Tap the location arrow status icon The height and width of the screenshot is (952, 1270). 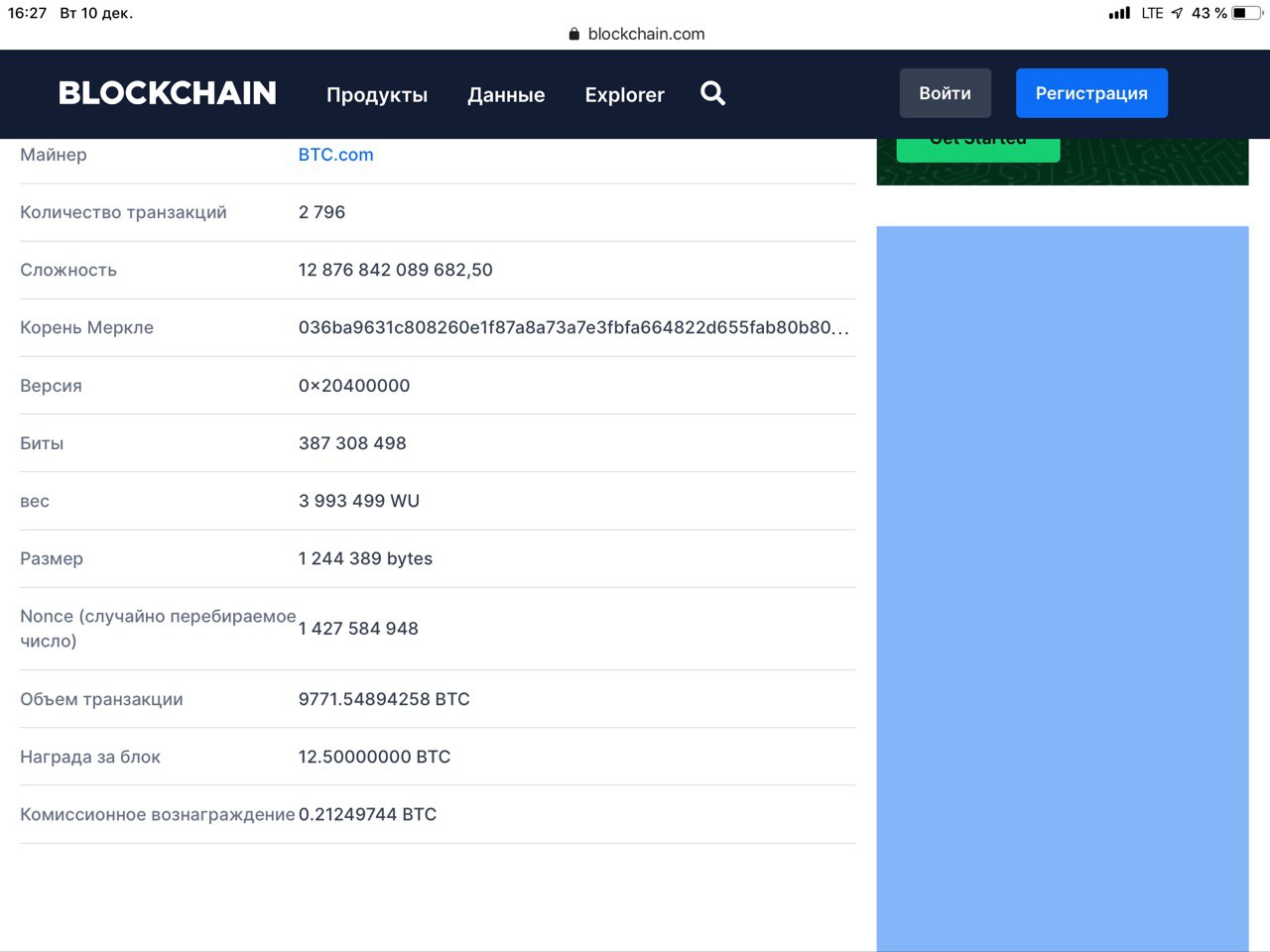pos(1177,13)
